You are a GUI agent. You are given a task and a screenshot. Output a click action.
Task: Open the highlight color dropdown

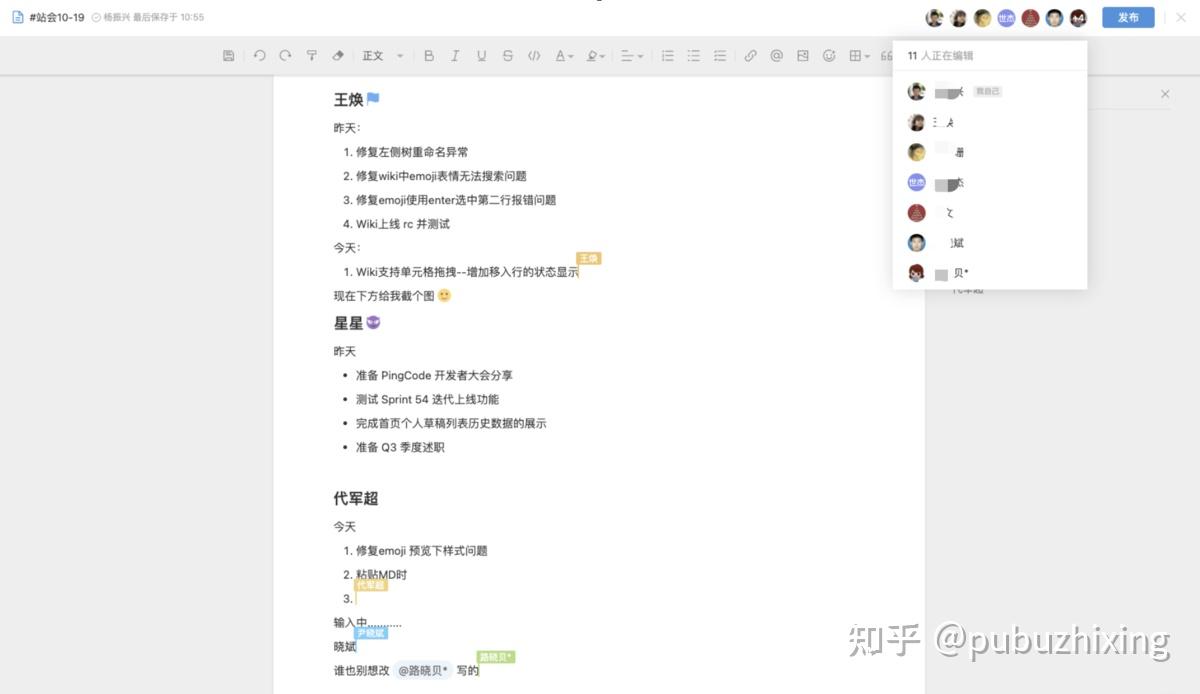coord(595,56)
